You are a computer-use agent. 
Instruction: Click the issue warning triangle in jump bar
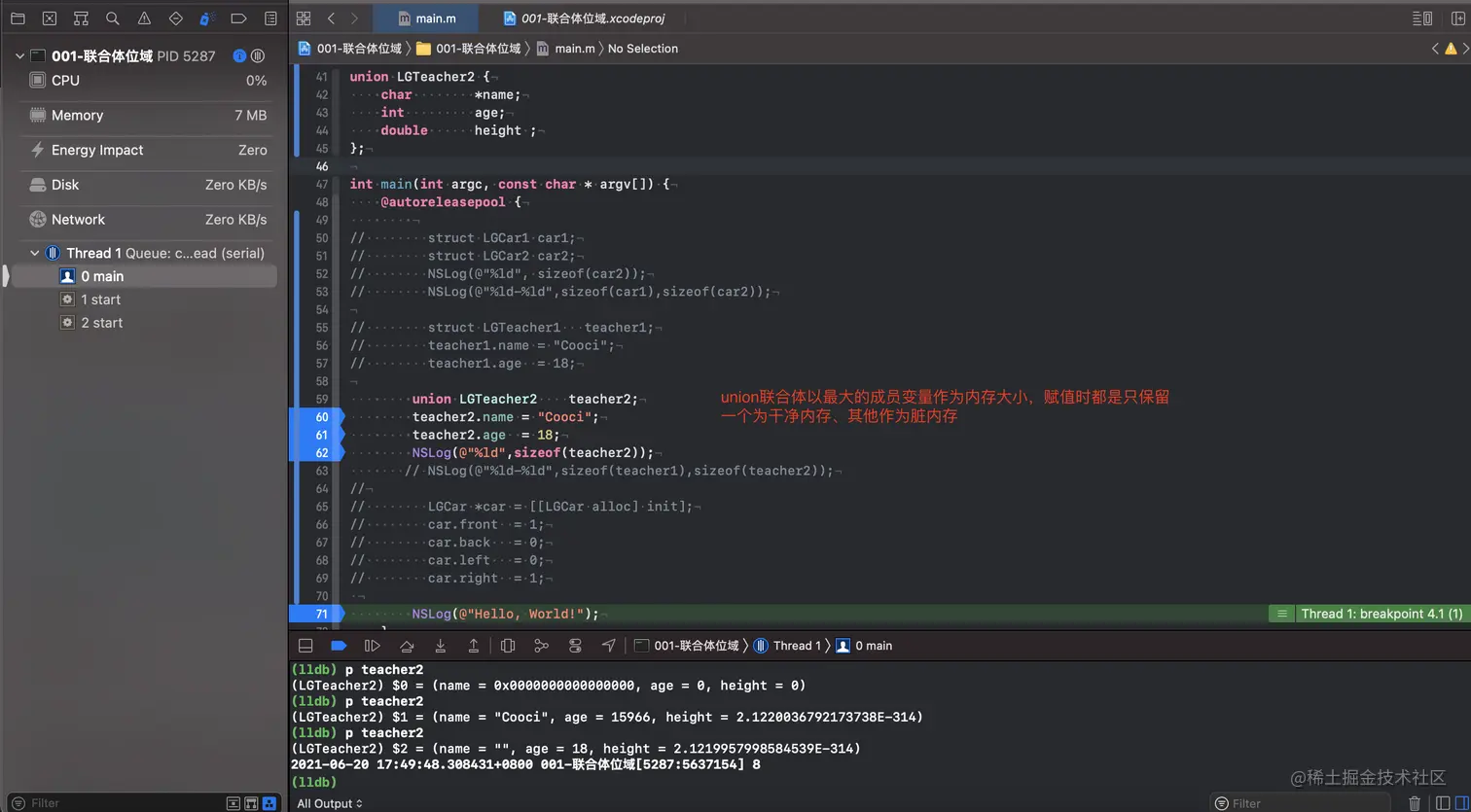click(x=1451, y=49)
